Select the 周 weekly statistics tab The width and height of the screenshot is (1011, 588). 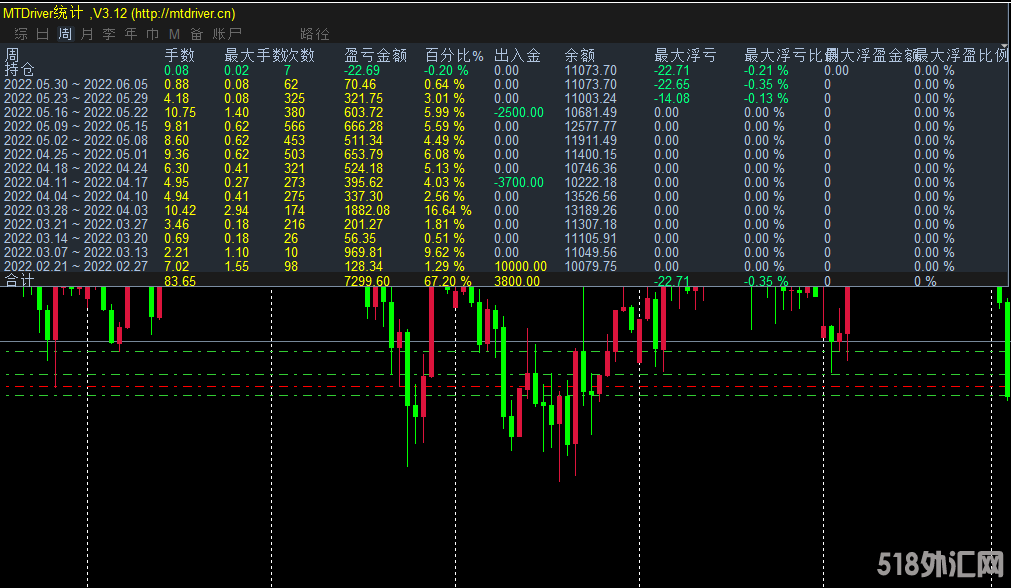(x=65, y=34)
